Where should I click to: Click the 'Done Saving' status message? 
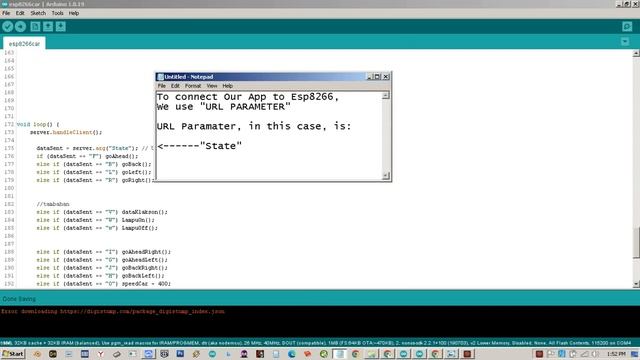[19, 299]
